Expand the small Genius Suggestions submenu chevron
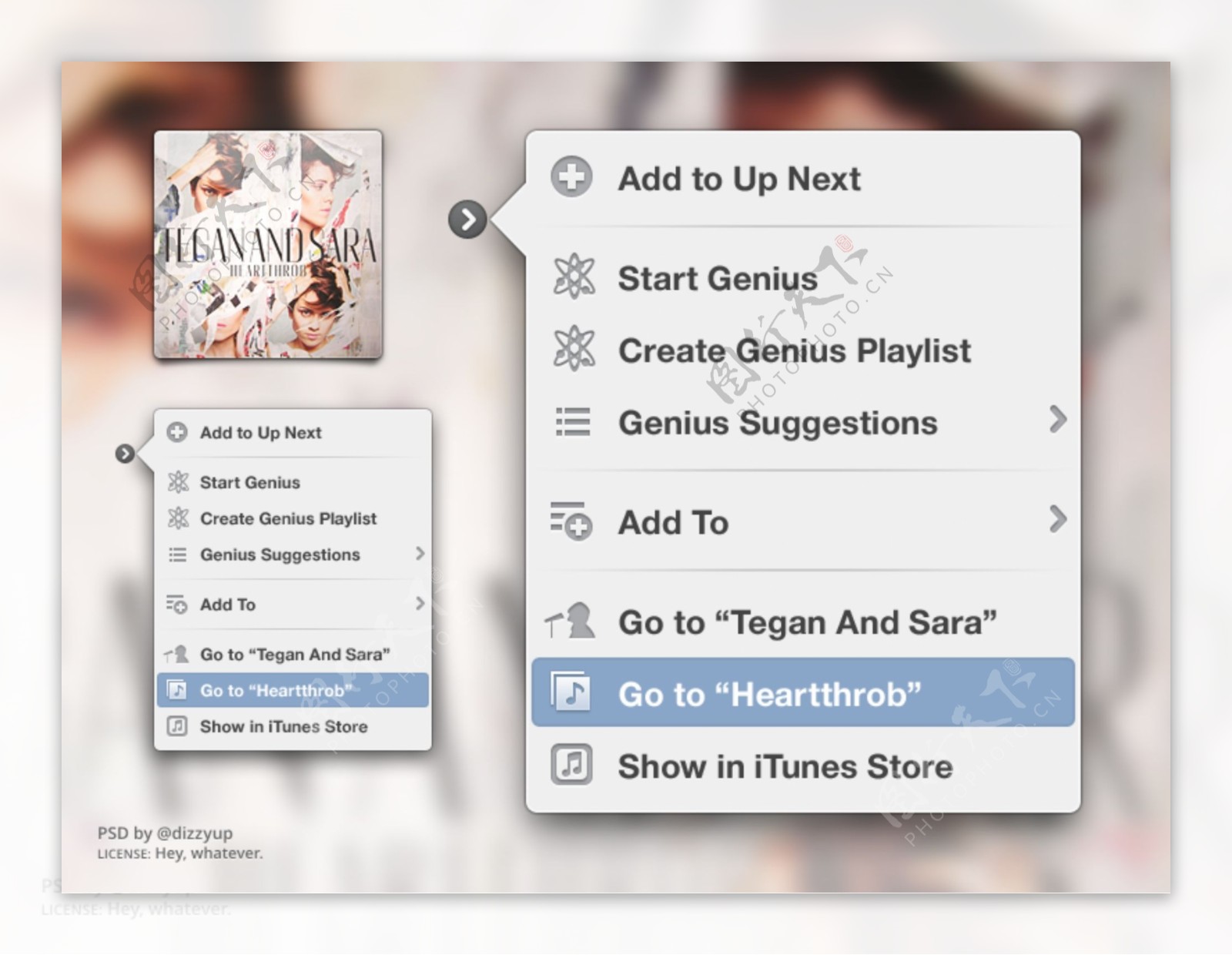 (420, 554)
